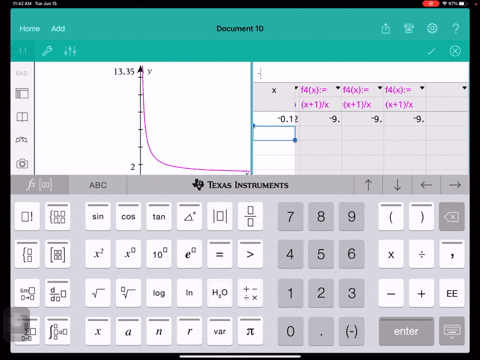Tap the negative (-) key
This screenshot has width=480, height=360.
(x=351, y=331)
